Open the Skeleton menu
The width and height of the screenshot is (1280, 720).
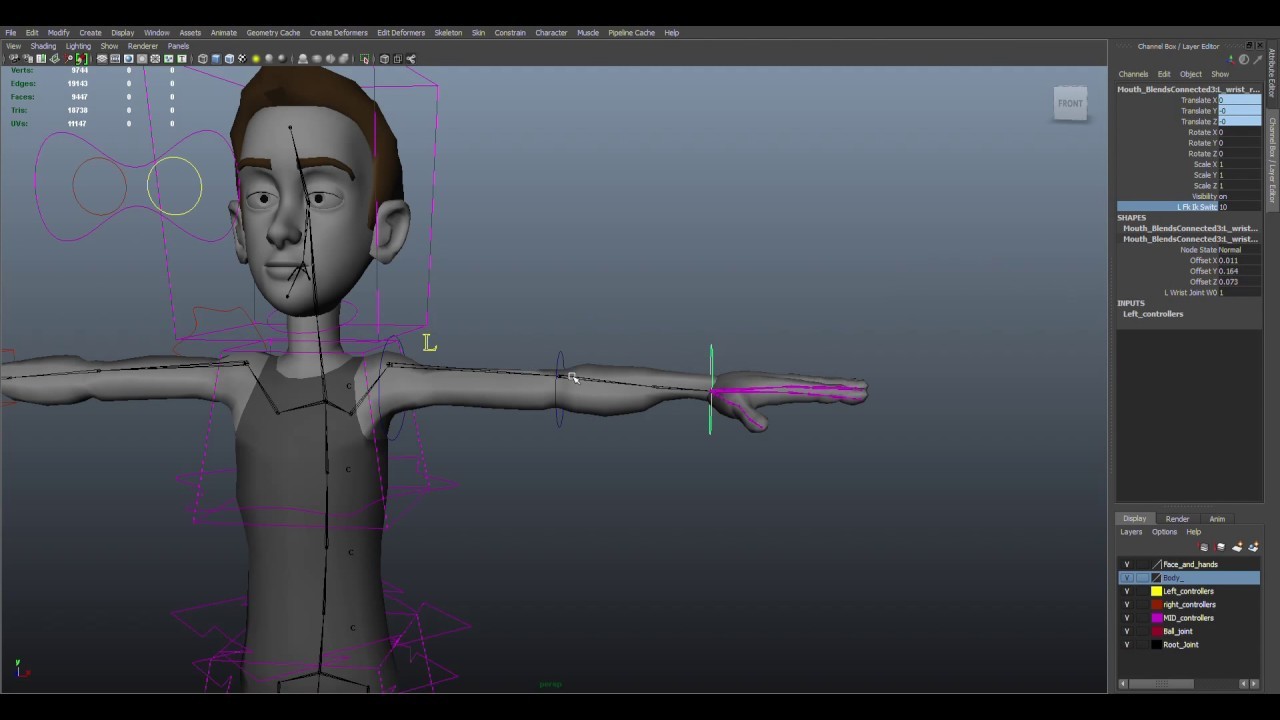click(x=447, y=32)
